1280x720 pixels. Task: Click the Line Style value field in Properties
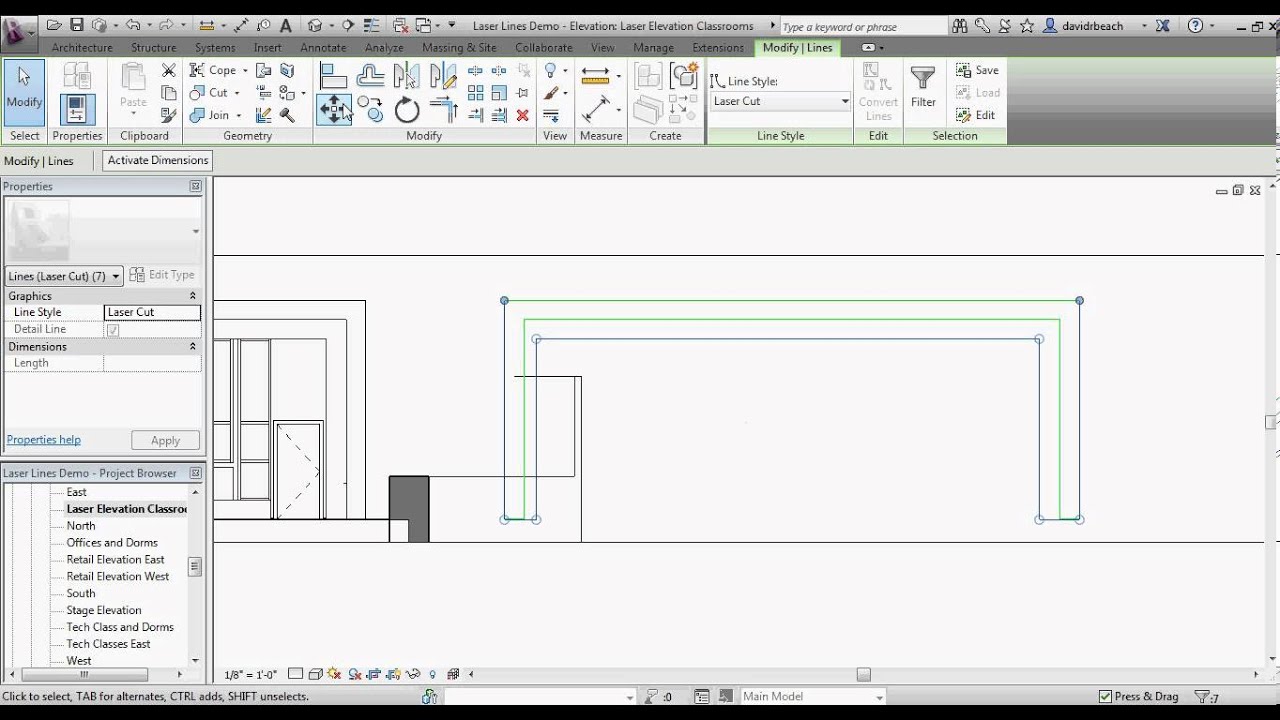pyautogui.click(x=152, y=312)
